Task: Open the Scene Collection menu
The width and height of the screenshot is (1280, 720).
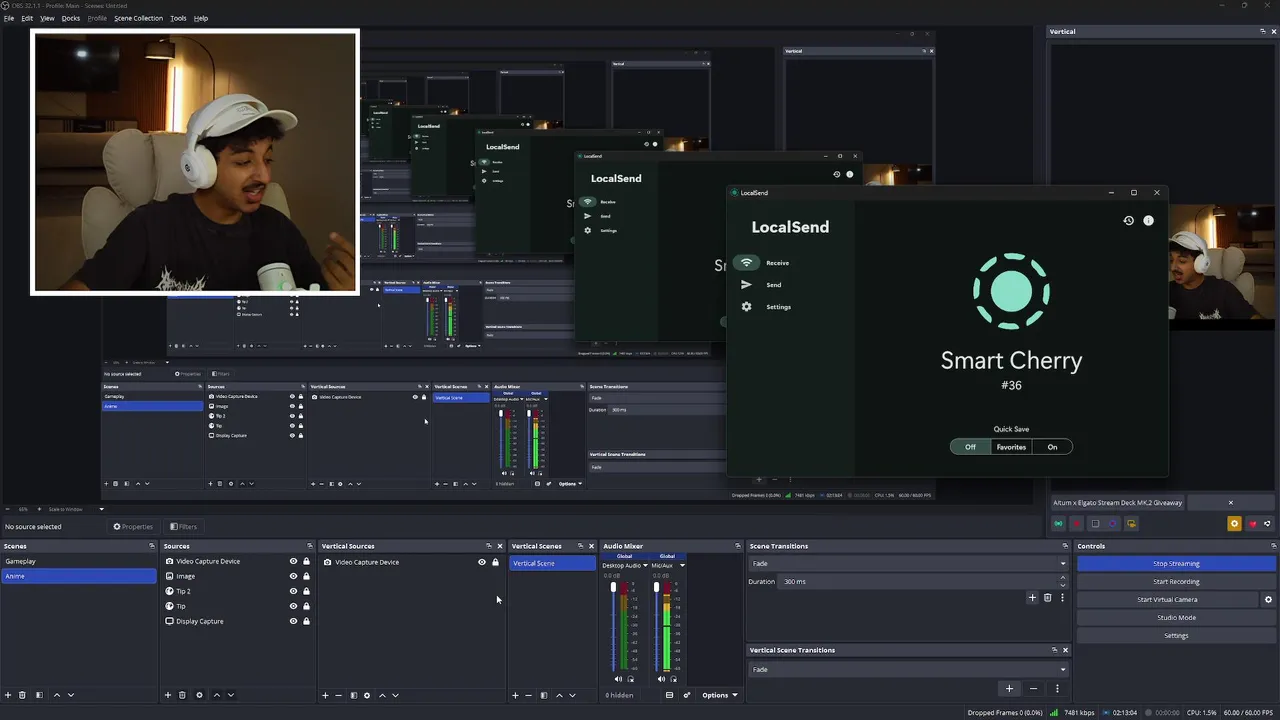Action: coord(138,18)
